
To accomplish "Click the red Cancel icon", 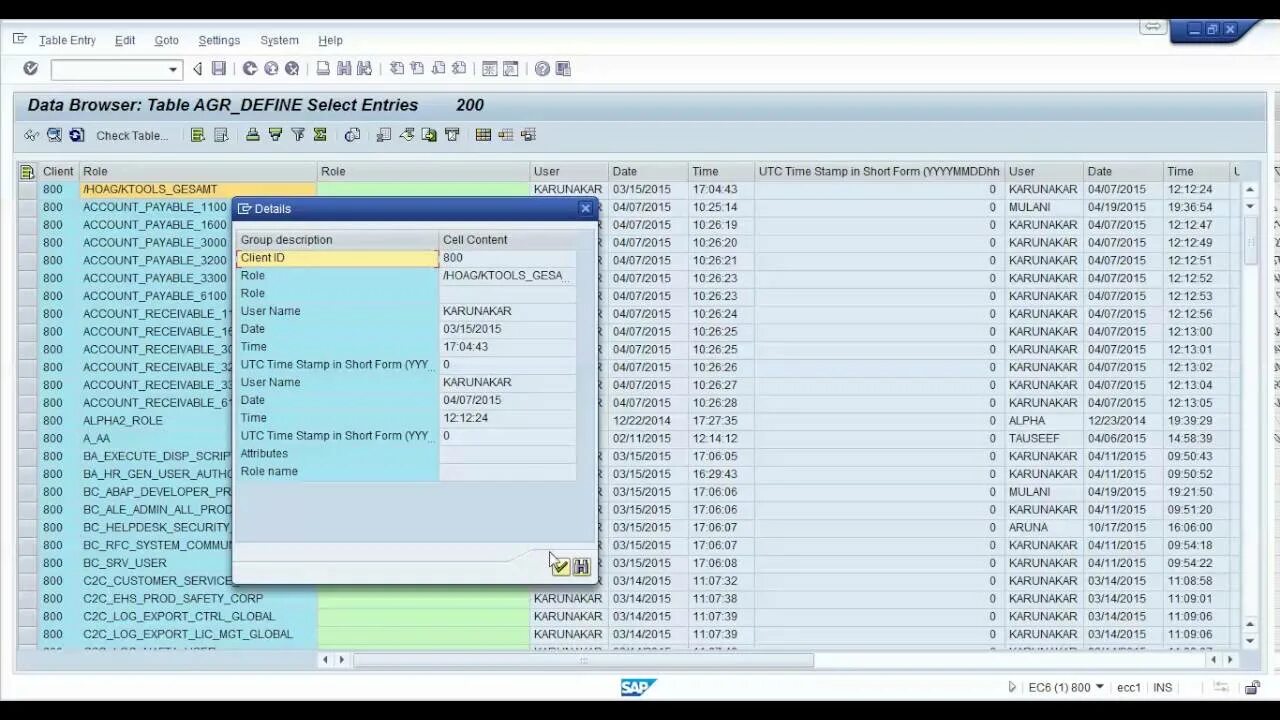I will (x=292, y=69).
